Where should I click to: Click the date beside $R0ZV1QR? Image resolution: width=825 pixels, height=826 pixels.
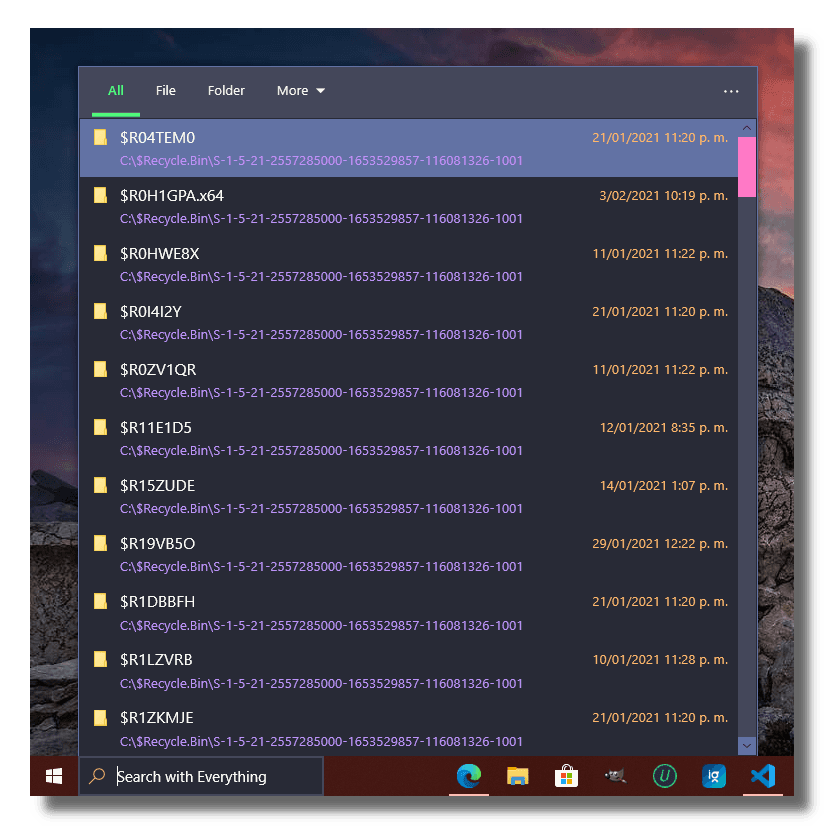click(x=660, y=369)
